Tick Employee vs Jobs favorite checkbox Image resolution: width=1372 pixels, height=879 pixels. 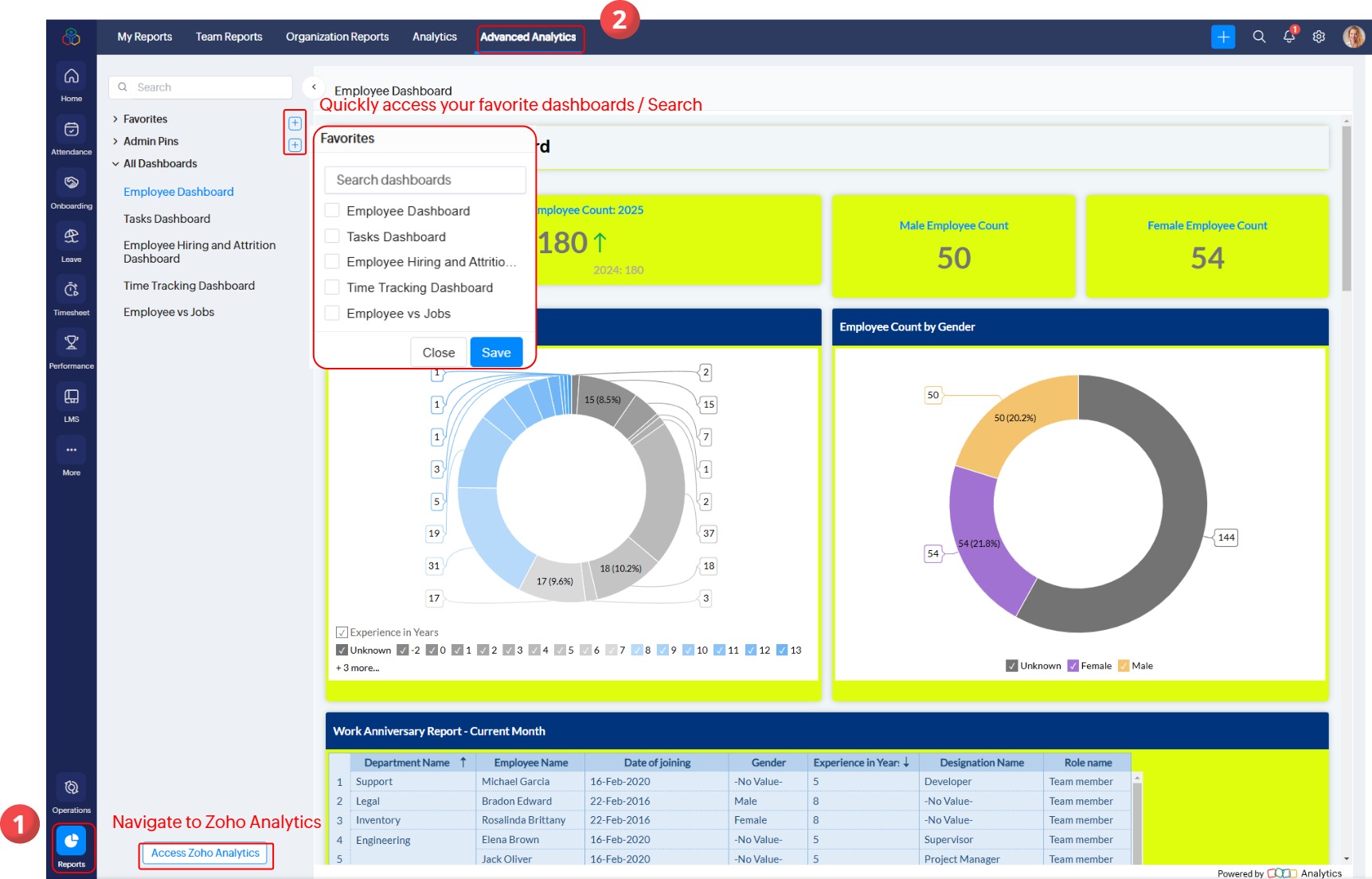(x=332, y=313)
